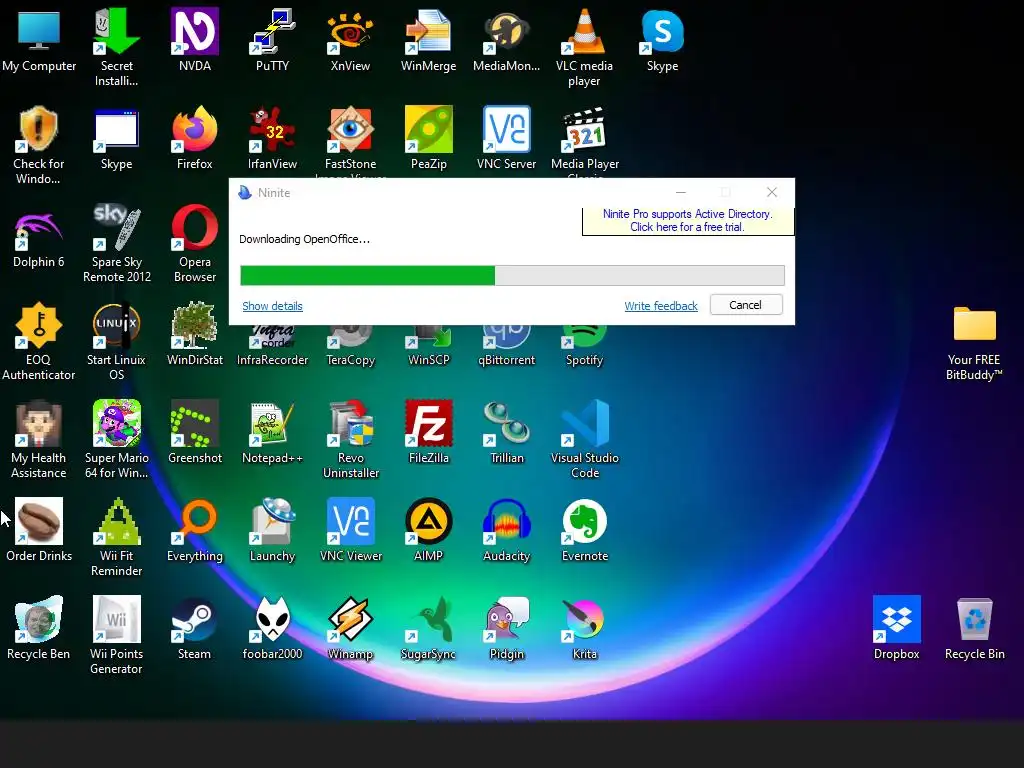The height and width of the screenshot is (768, 1024).
Task: Click the Ninite Pro free trial banner
Action: tap(688, 221)
